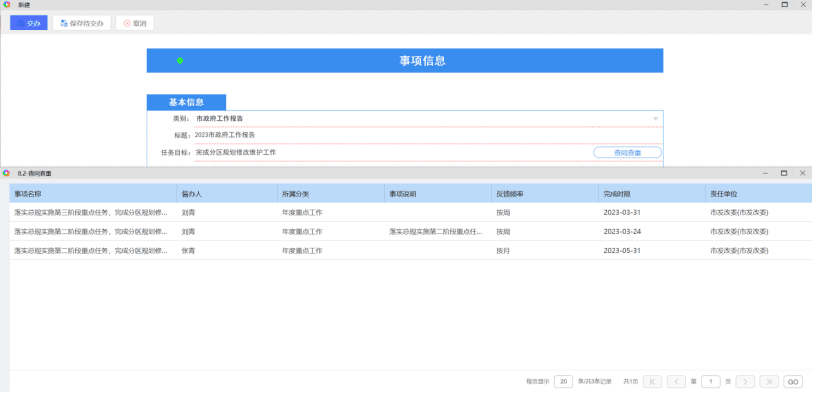This screenshot has height=393, width=813.
Task: Sort by the 反馈频率 column header
Action: point(545,193)
